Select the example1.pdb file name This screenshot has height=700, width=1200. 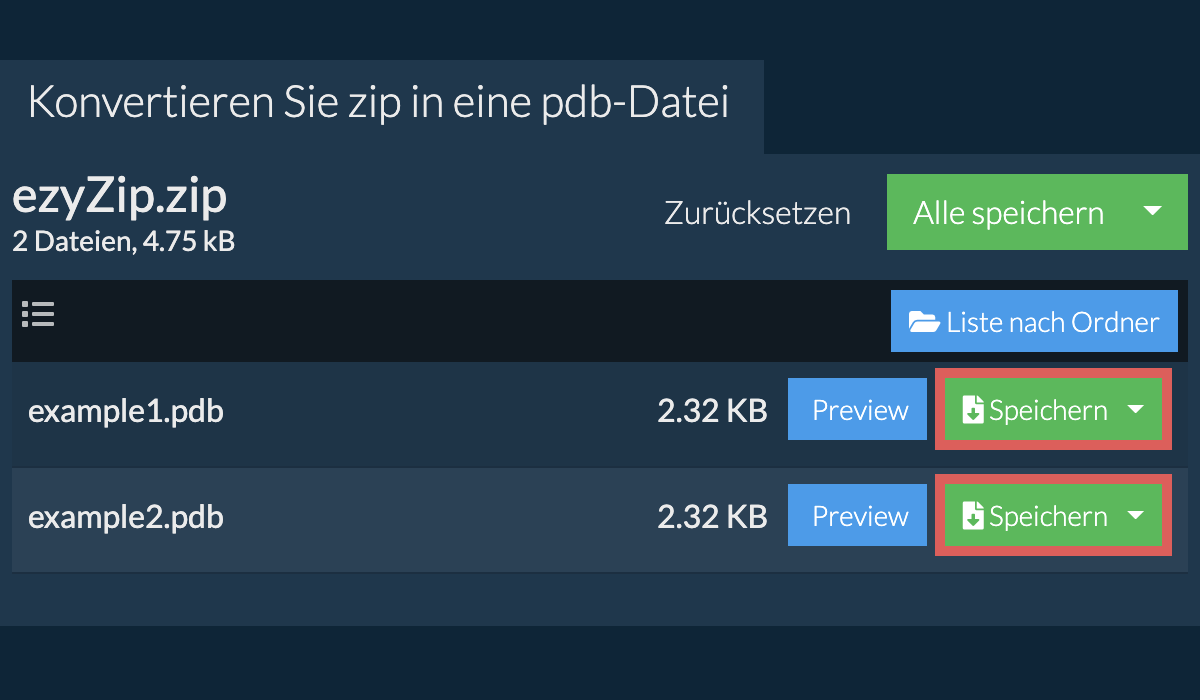125,411
